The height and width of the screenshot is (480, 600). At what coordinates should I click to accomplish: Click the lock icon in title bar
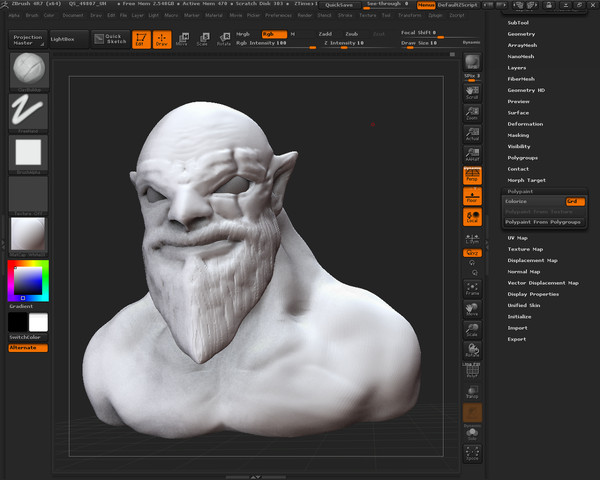pos(549,5)
